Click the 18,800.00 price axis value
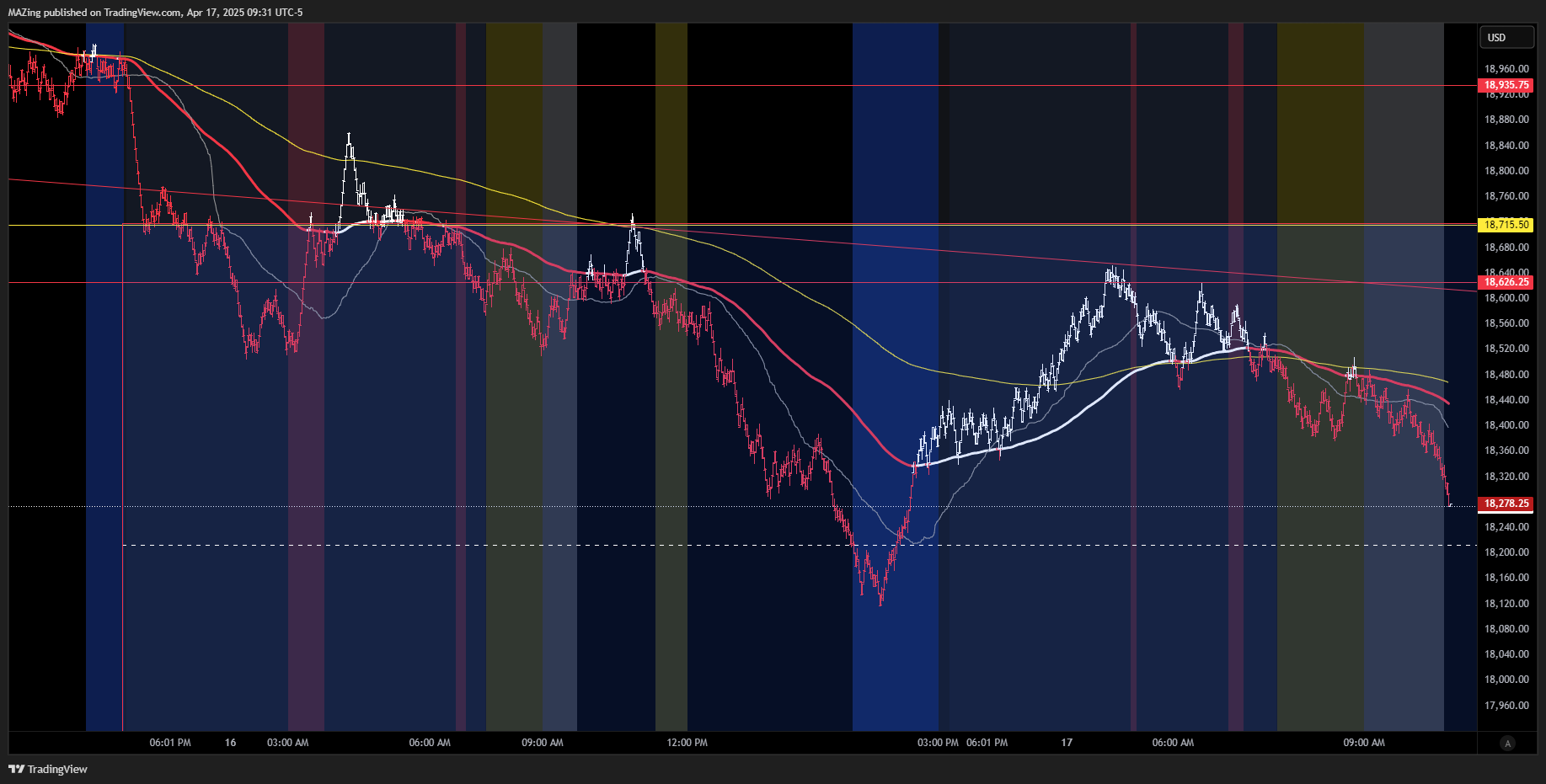This screenshot has width=1546, height=784. [x=1506, y=171]
